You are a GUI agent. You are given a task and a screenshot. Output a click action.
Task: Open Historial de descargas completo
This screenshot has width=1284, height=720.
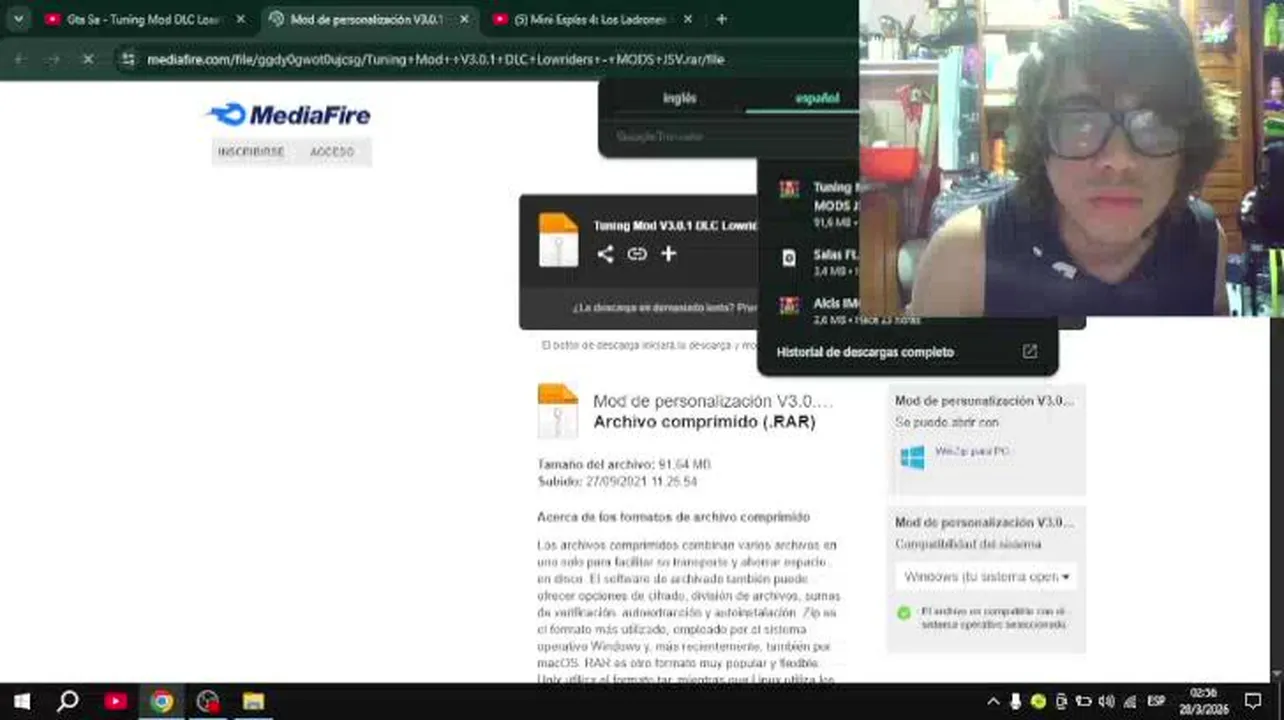click(x=865, y=352)
